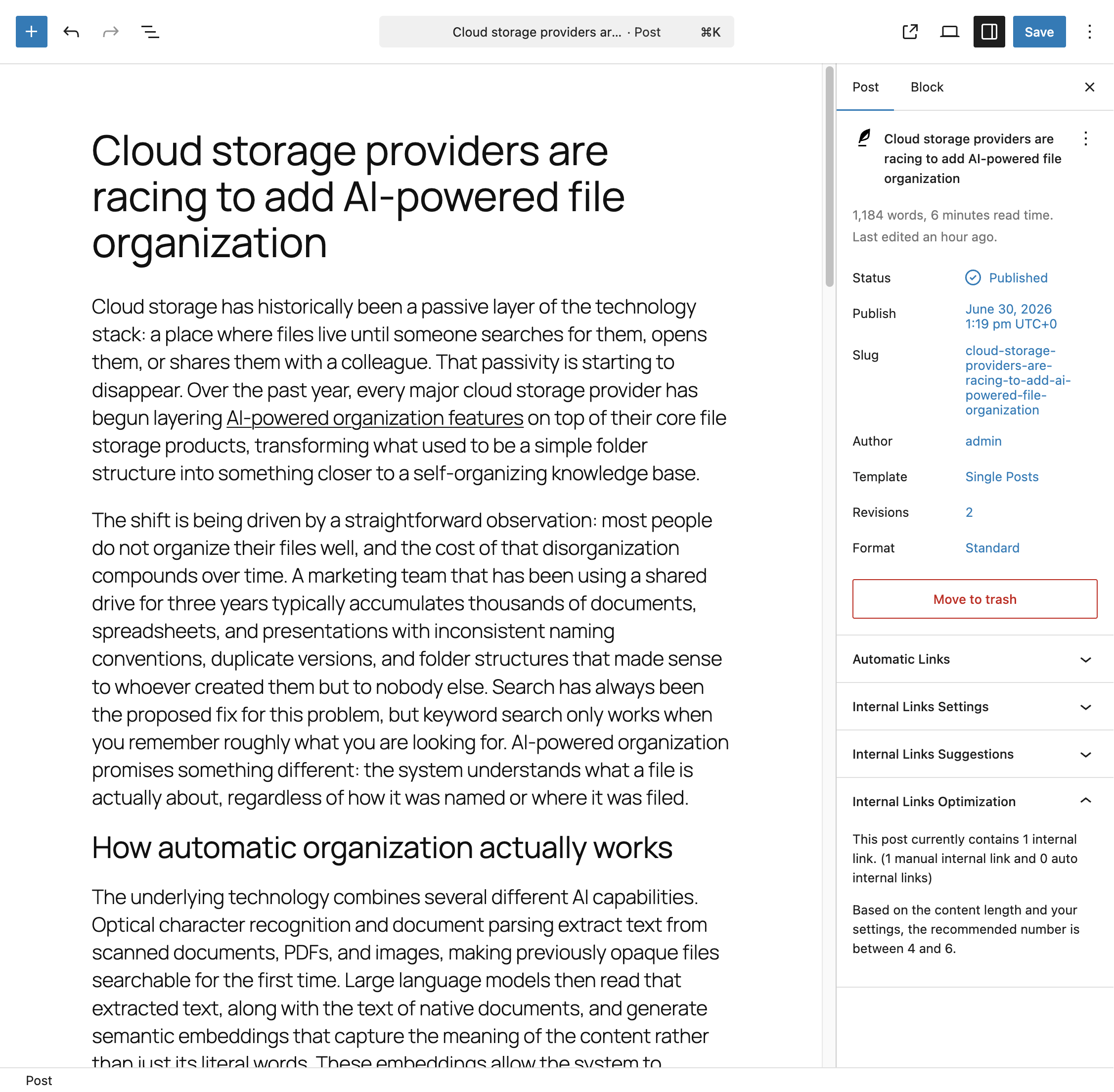Expand the Automatic Links panel
This screenshot has height=1092, width=1114.
(x=975, y=660)
